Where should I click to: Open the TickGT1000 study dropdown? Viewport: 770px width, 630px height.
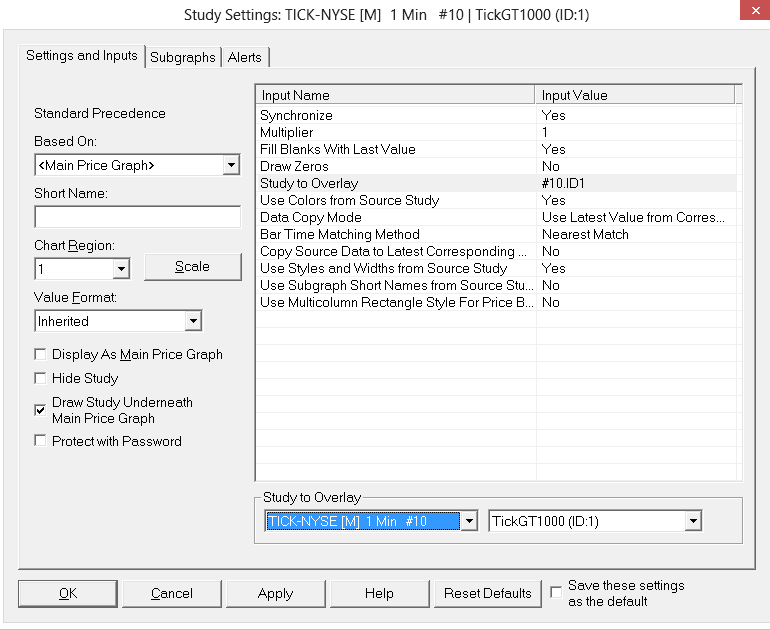pos(693,521)
